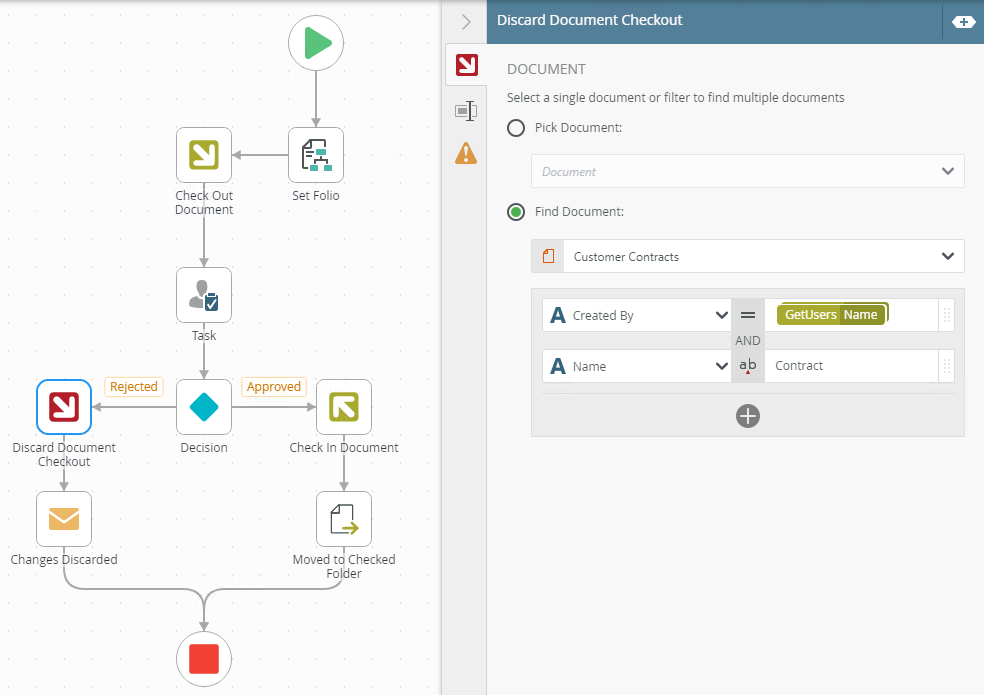This screenshot has width=984, height=695.
Task: Add a new filter with plus button
Action: click(x=748, y=416)
